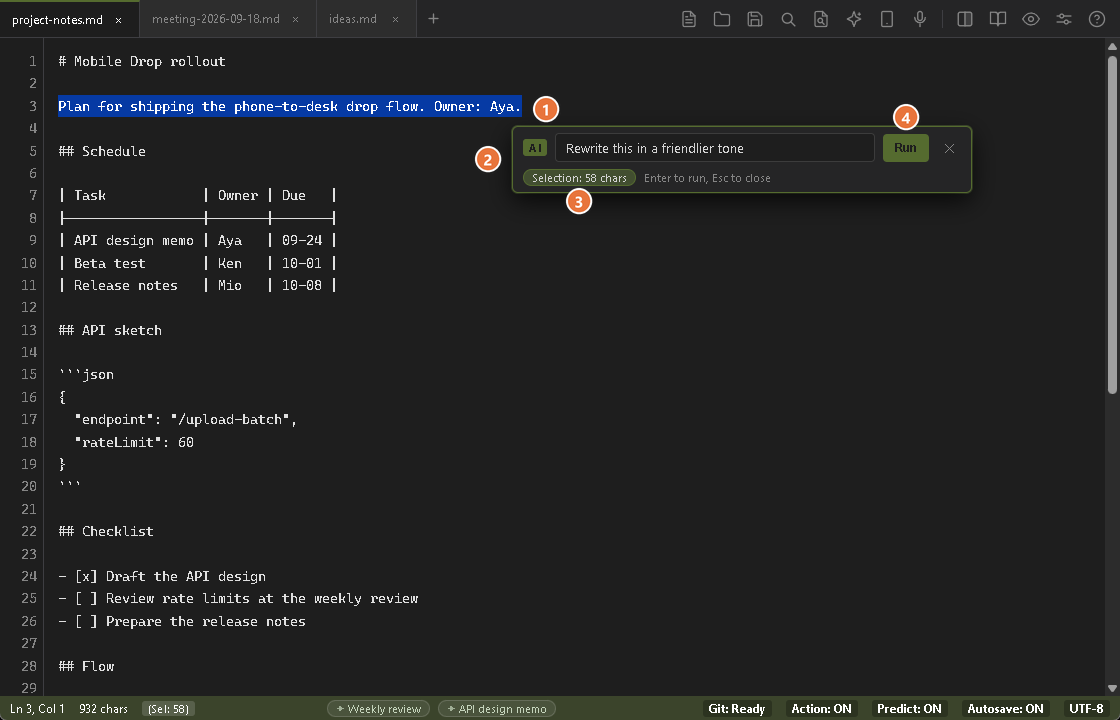The width and height of the screenshot is (1120, 720).
Task: Open settings sliders icon
Action: [x=1064, y=19]
